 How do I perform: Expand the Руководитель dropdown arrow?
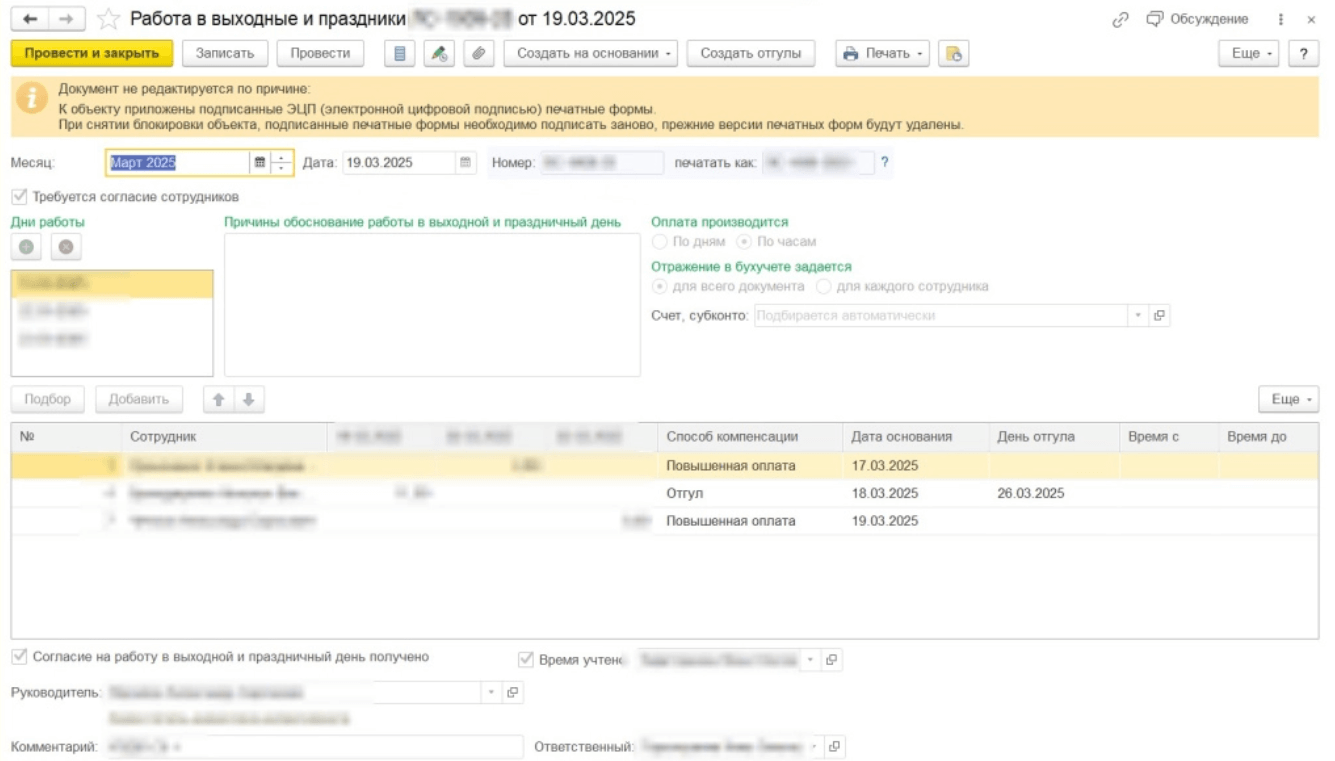[x=491, y=693]
